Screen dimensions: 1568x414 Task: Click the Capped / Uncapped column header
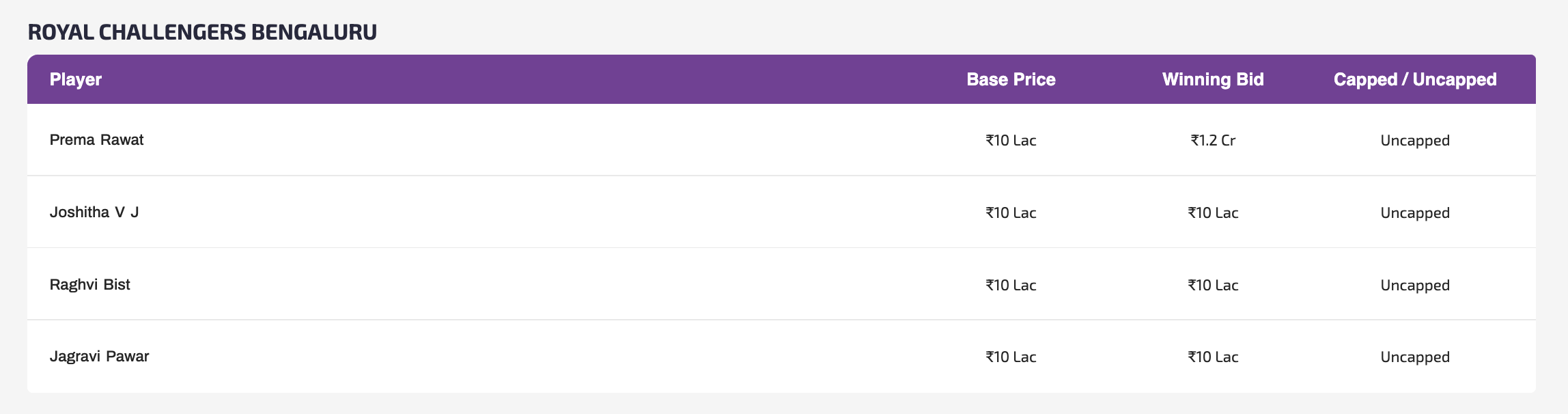[1415, 80]
